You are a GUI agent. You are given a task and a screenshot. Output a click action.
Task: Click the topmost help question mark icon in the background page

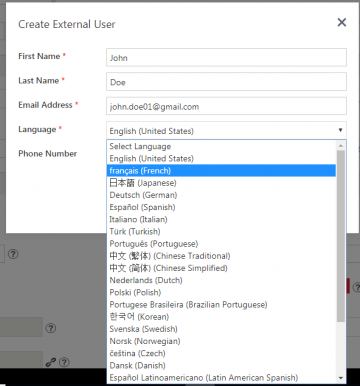(13, 254)
